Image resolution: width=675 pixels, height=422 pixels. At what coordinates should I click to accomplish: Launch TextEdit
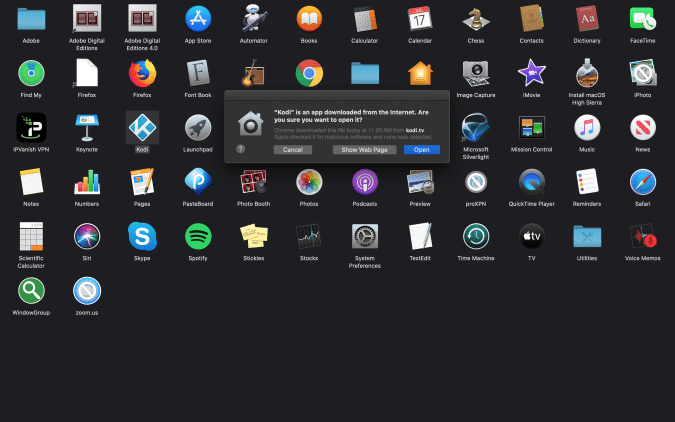pyautogui.click(x=420, y=236)
